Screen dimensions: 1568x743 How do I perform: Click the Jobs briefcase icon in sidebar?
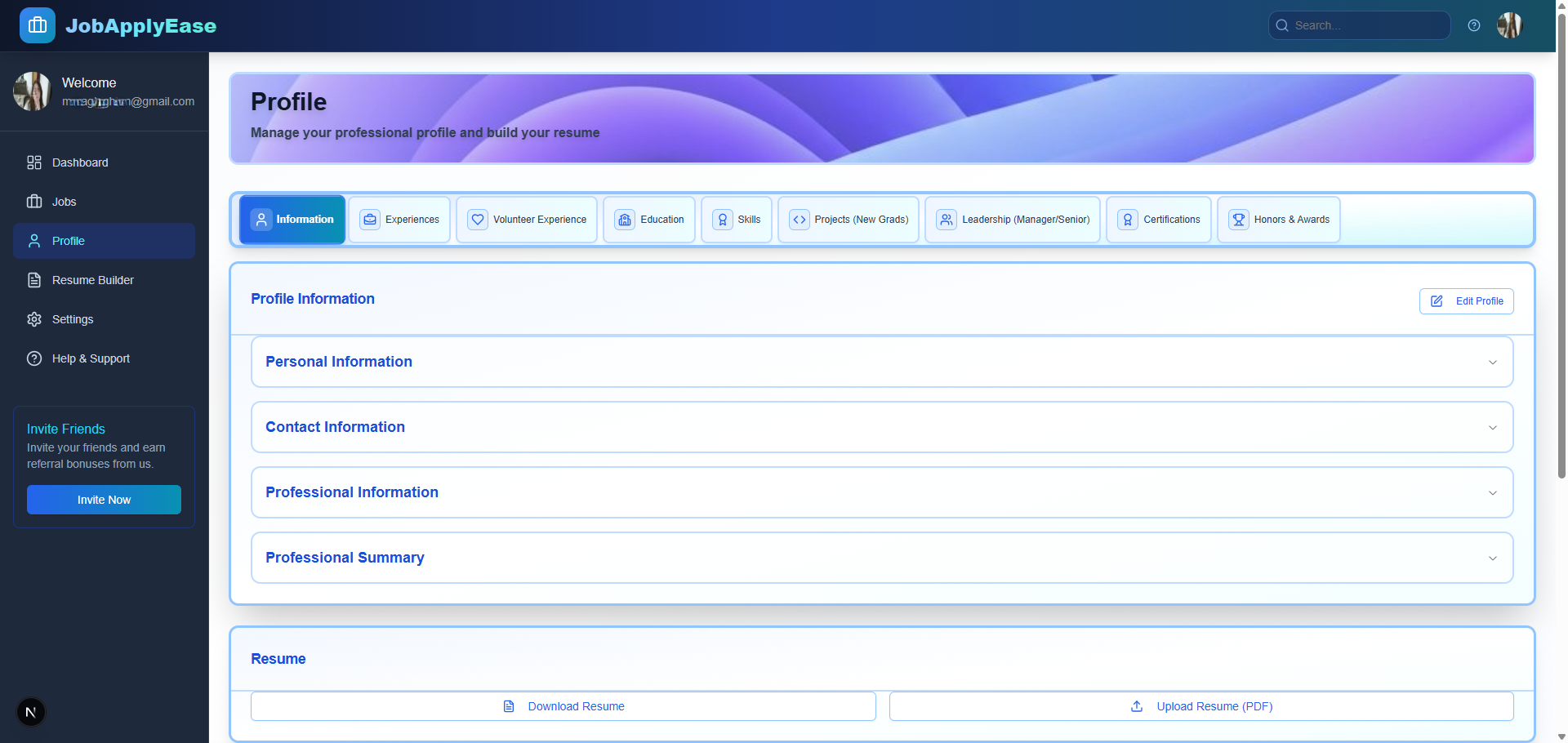tap(34, 202)
